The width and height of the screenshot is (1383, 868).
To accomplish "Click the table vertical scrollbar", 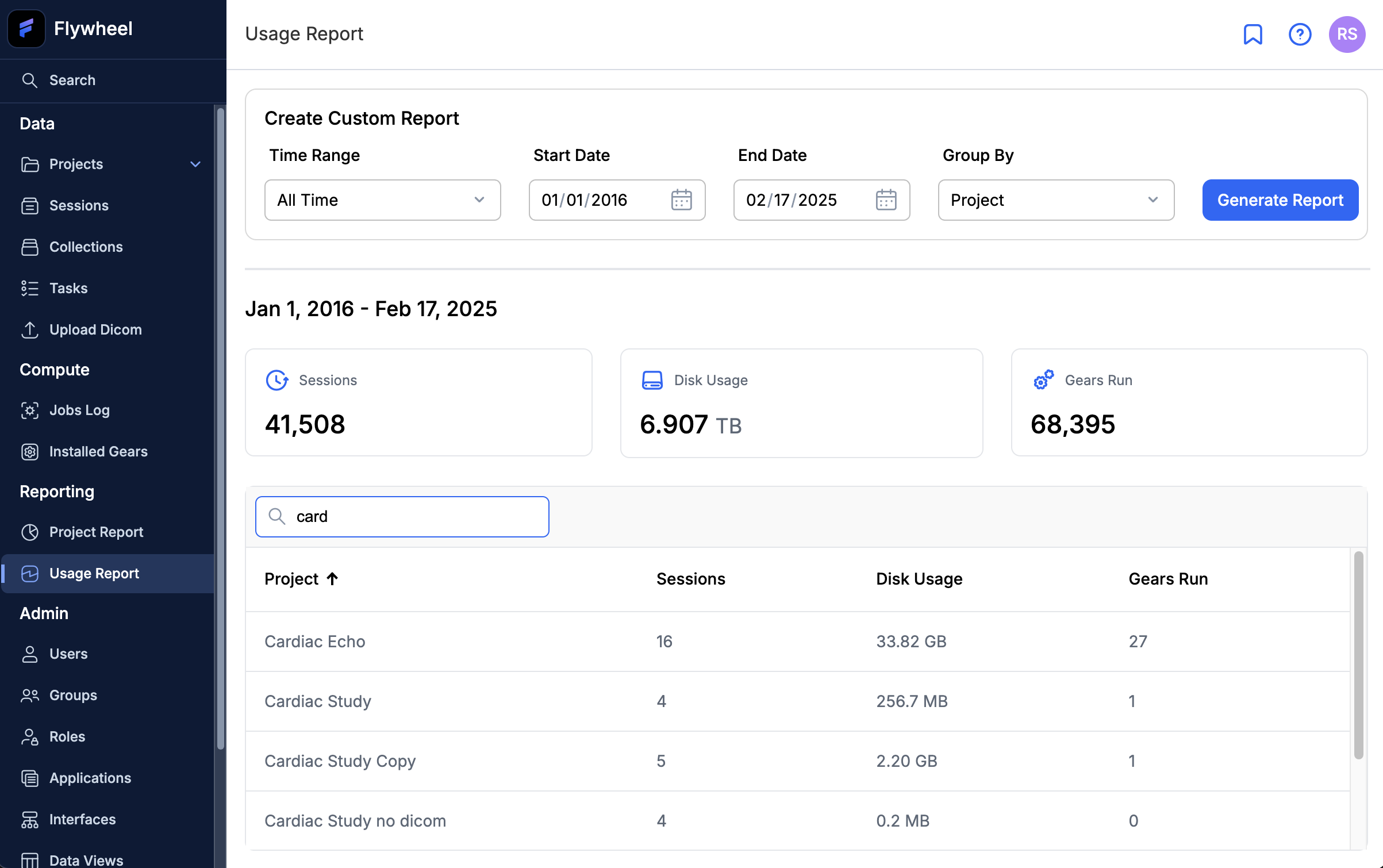I will click(1358, 655).
